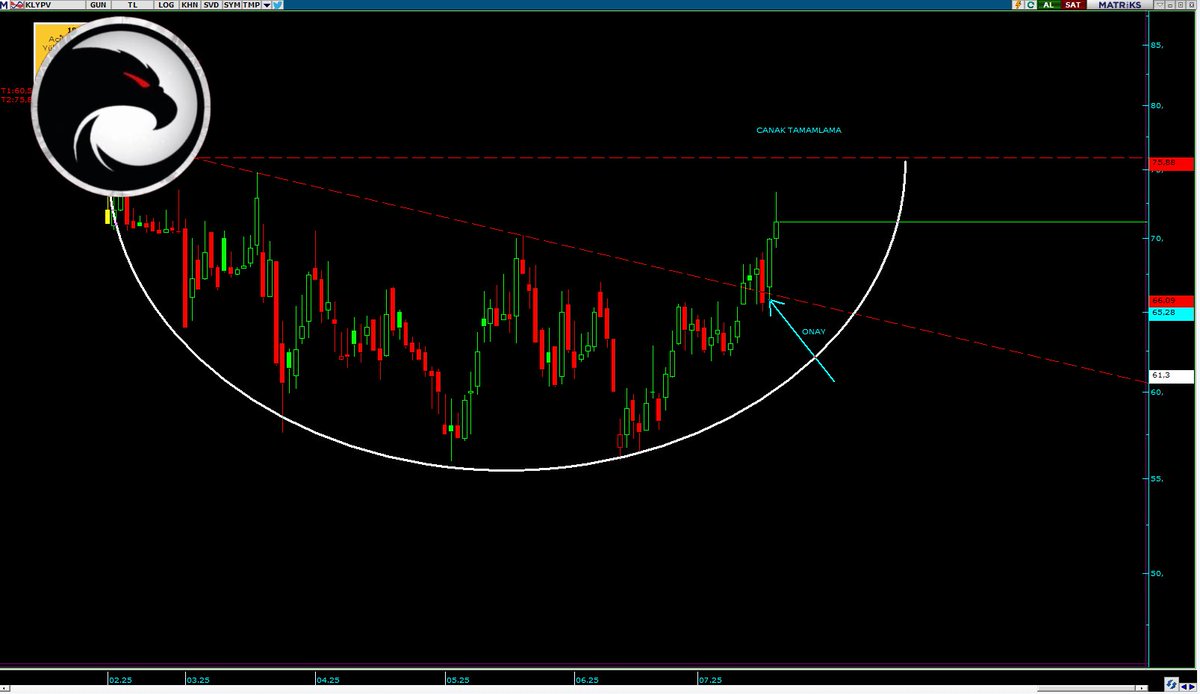The width and height of the screenshot is (1200, 694).
Task: Click the 06.25 date axis label
Action: (588, 679)
